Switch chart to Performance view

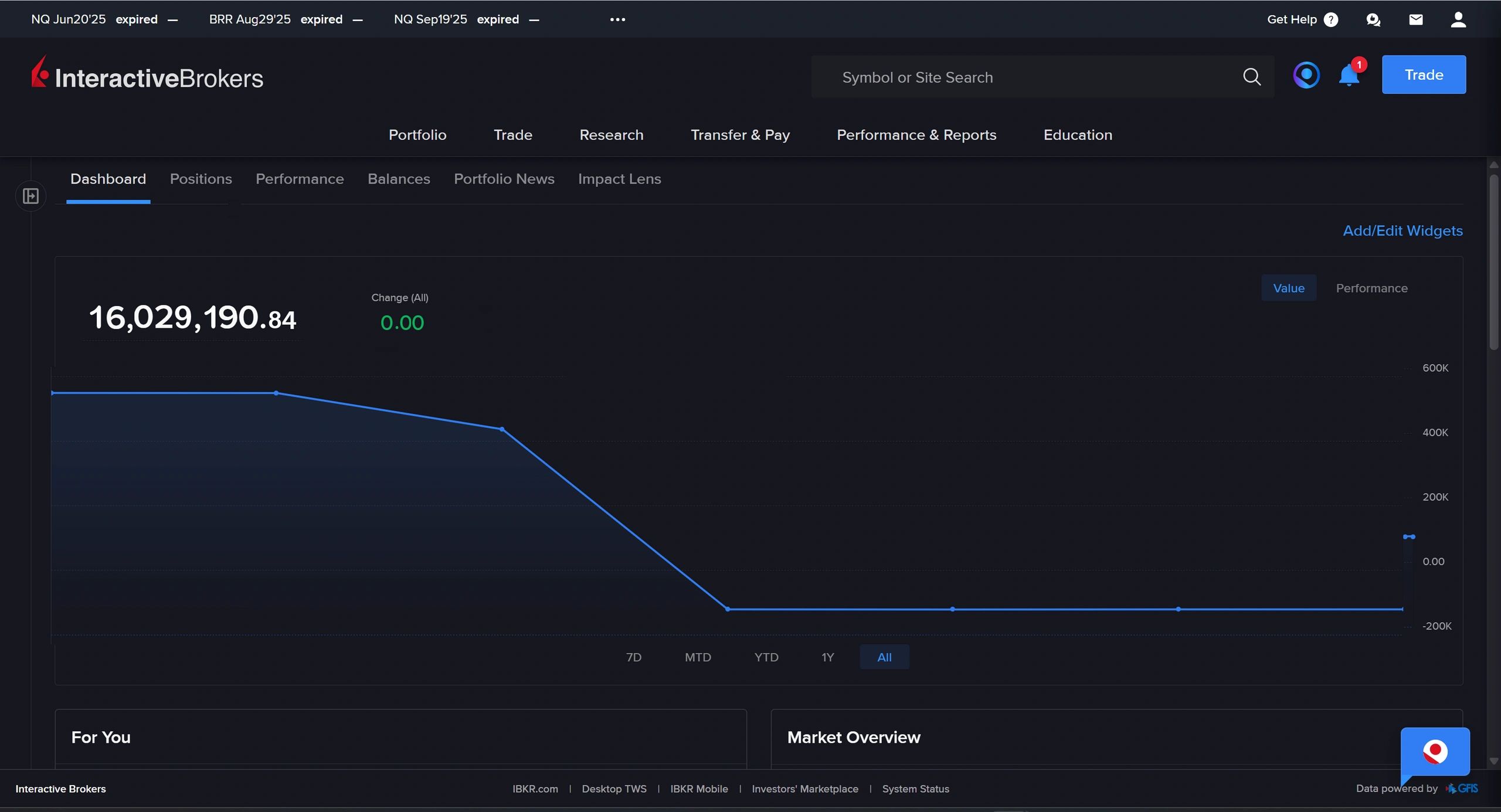[x=1371, y=288]
